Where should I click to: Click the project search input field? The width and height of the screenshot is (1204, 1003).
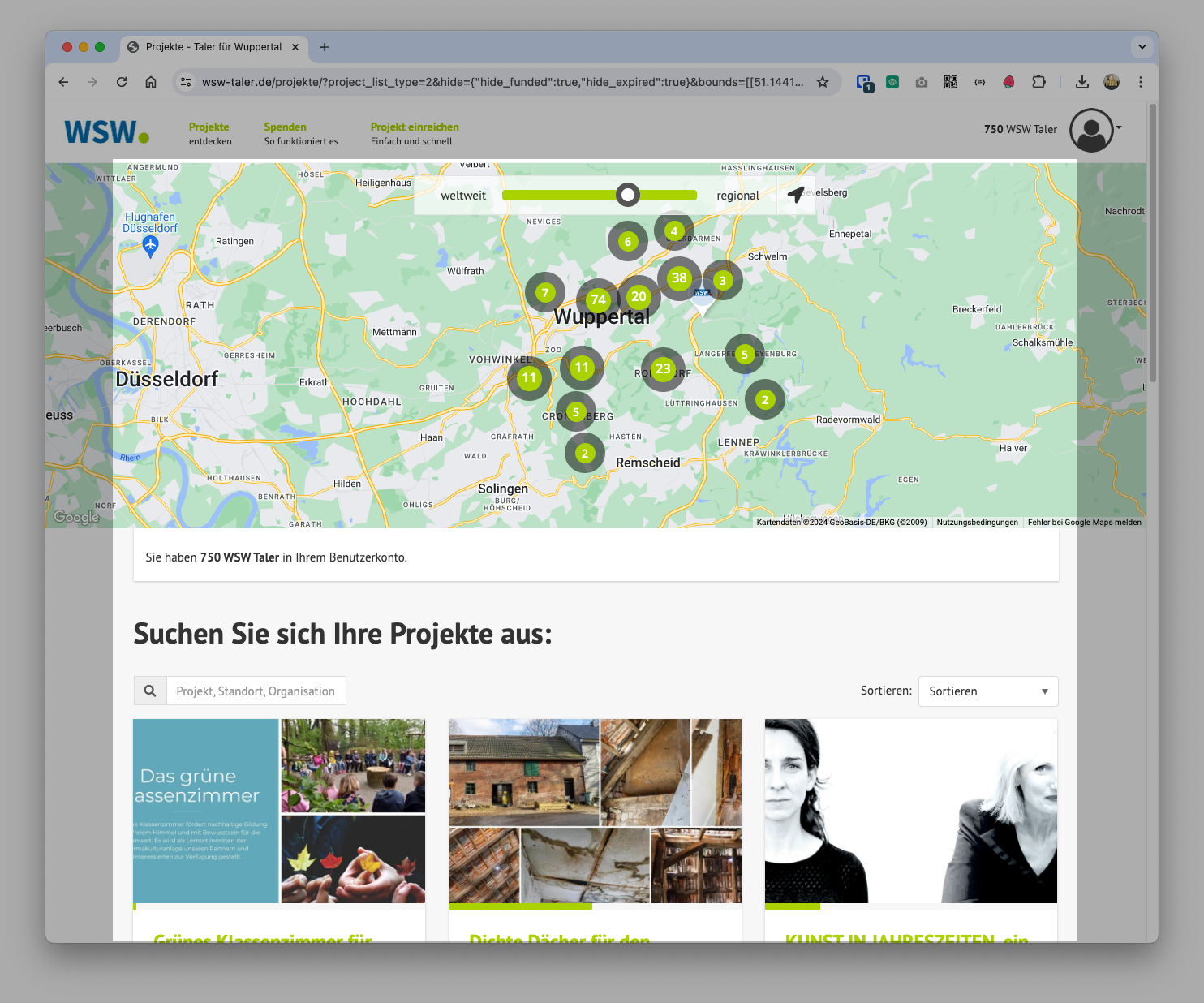coord(256,691)
